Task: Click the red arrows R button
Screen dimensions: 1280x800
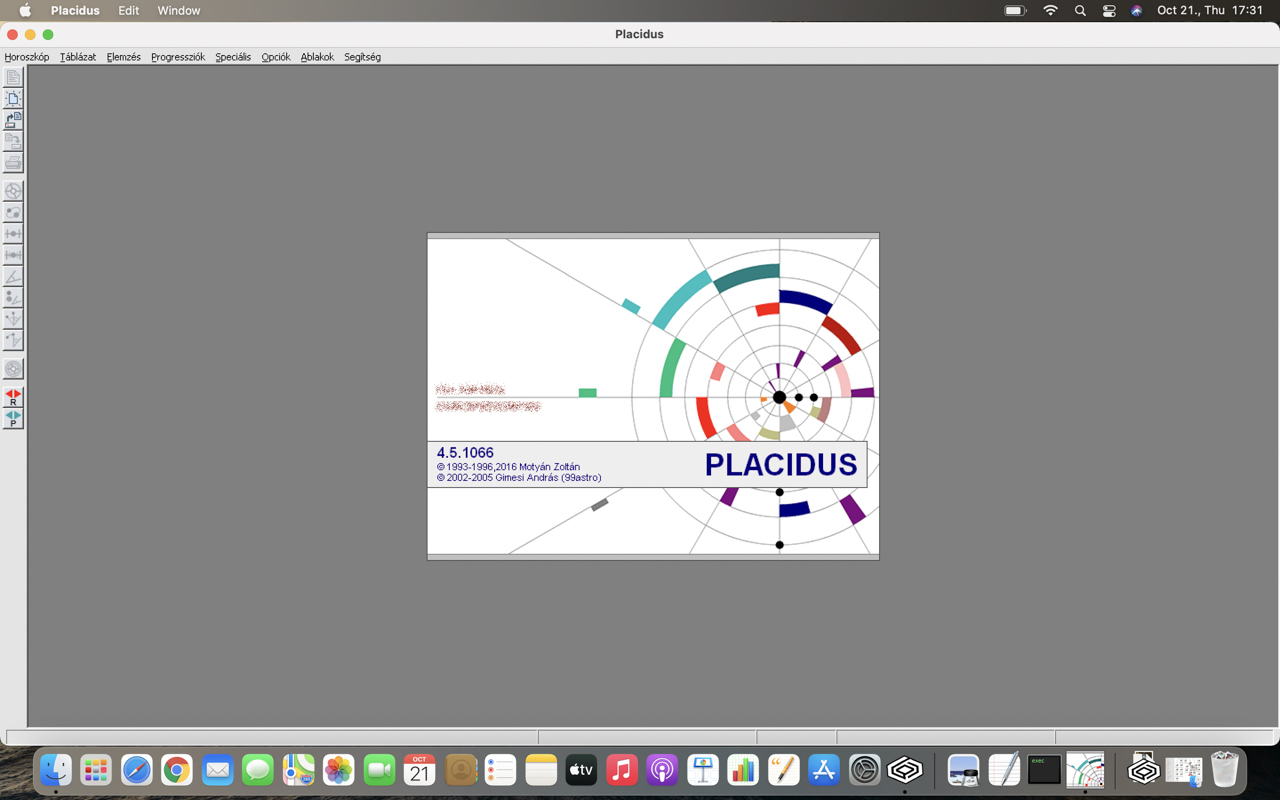Action: click(13, 397)
